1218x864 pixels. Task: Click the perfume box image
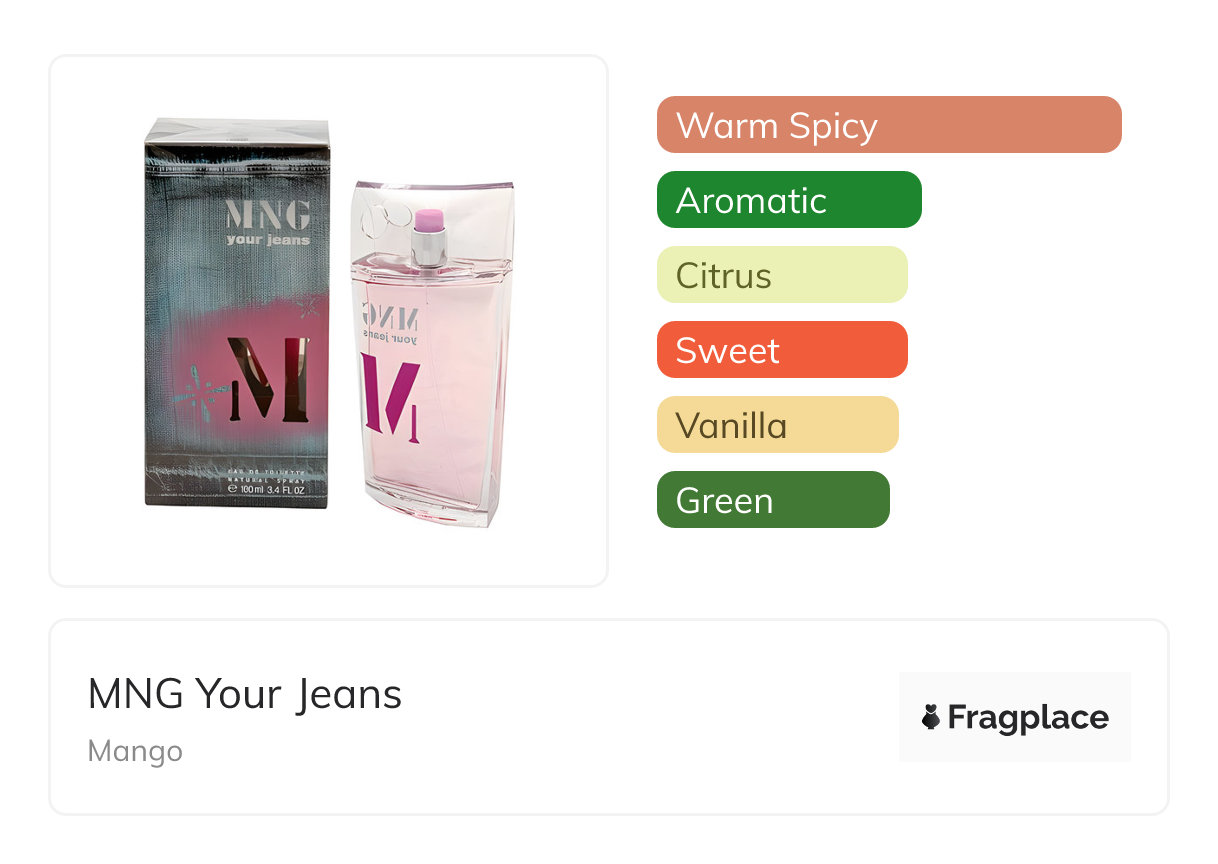pos(237,312)
